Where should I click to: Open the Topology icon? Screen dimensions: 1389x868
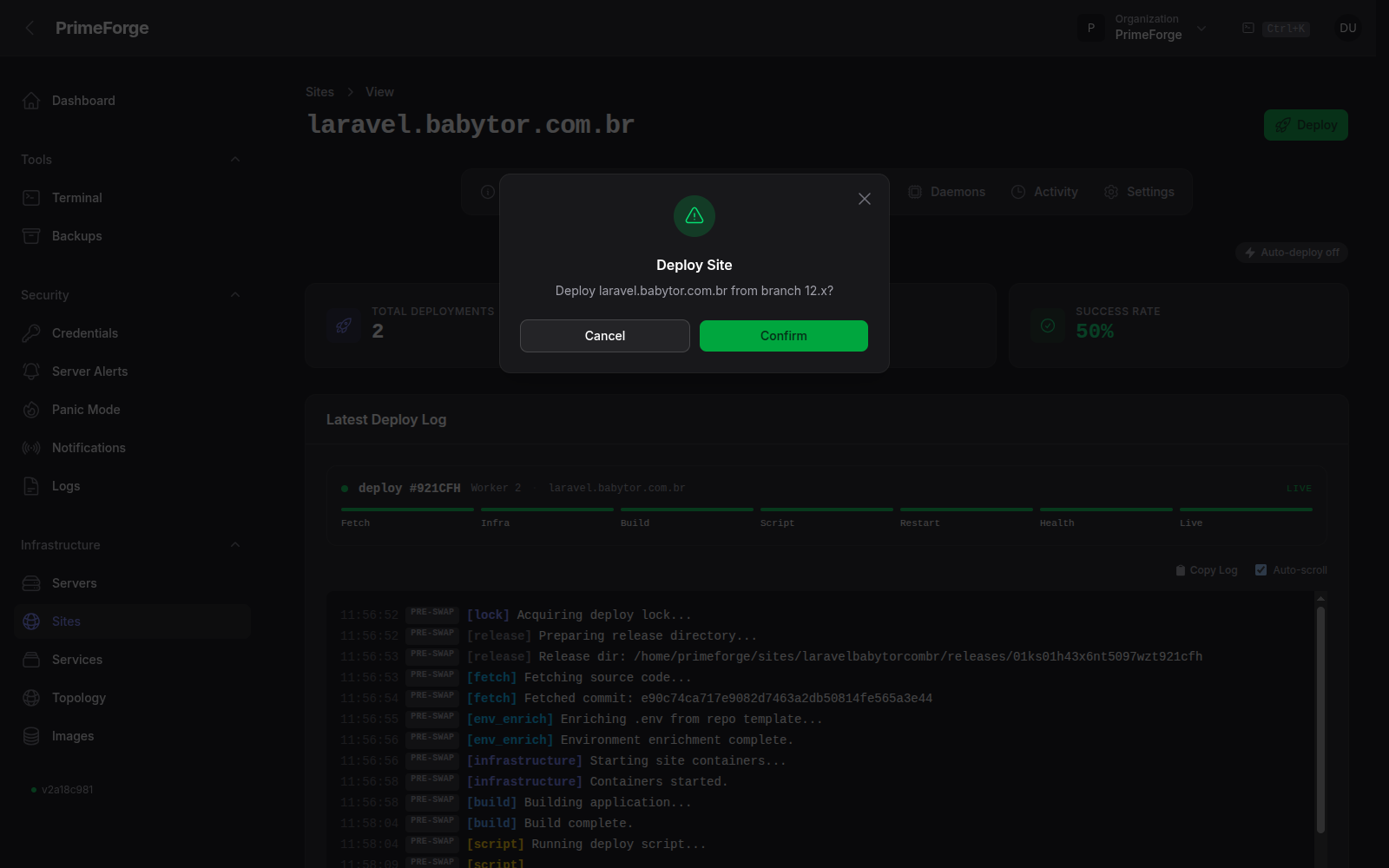point(31,698)
